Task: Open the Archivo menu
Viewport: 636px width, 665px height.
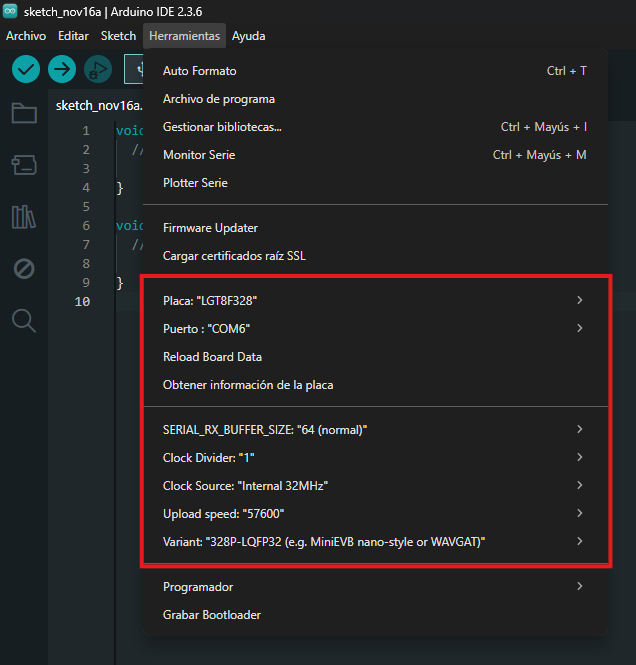Action: (26, 36)
